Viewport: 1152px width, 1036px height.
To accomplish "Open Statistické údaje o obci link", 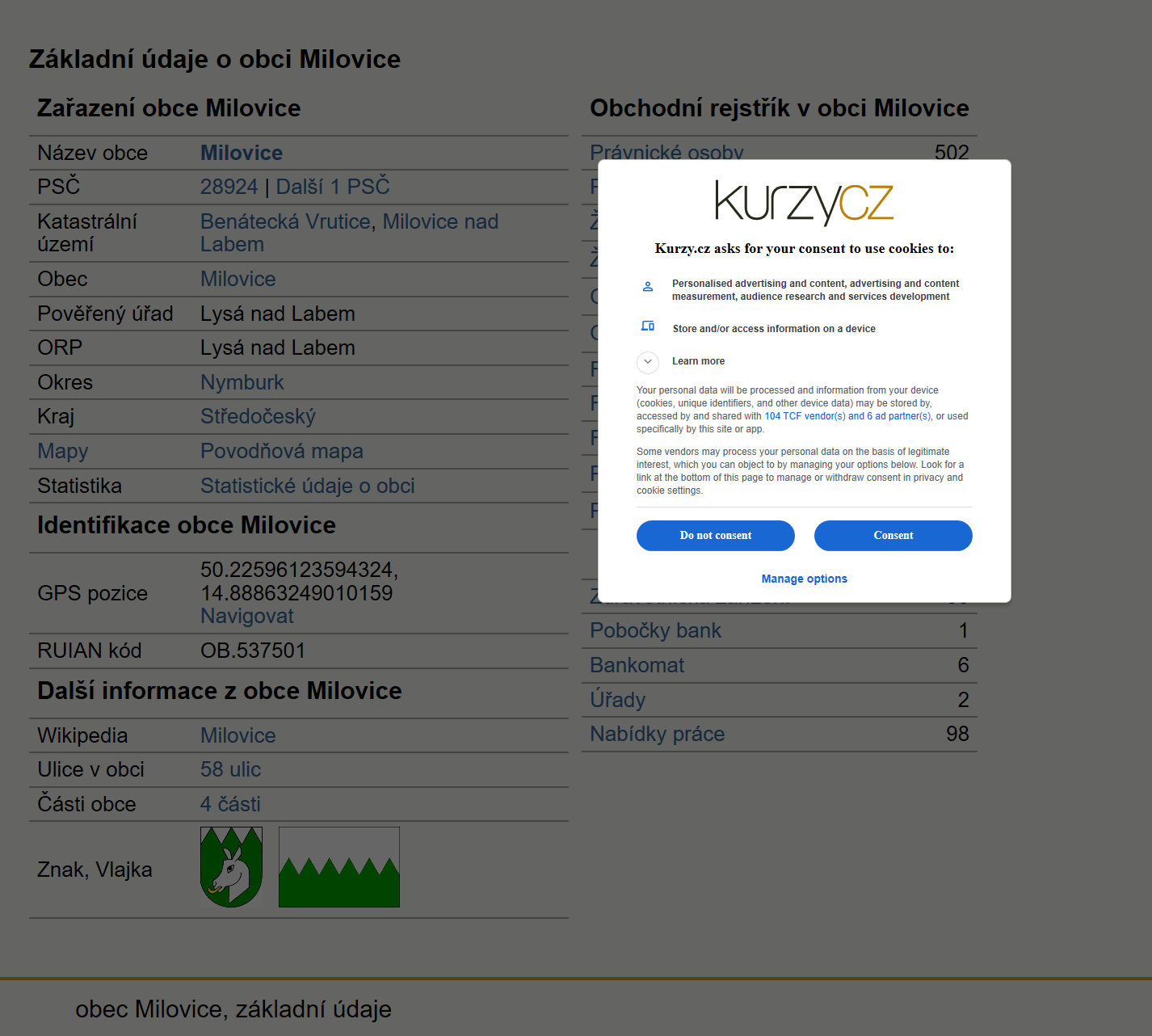I will 308,486.
